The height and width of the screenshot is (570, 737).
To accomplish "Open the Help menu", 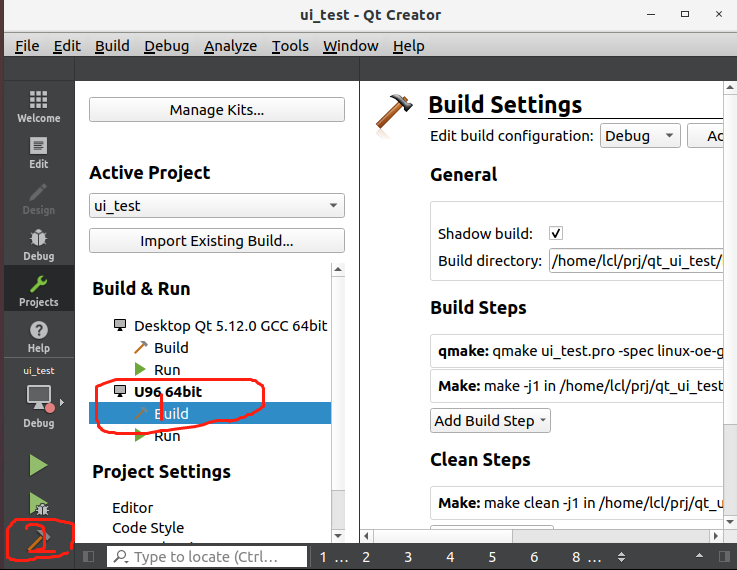I will (x=408, y=46).
